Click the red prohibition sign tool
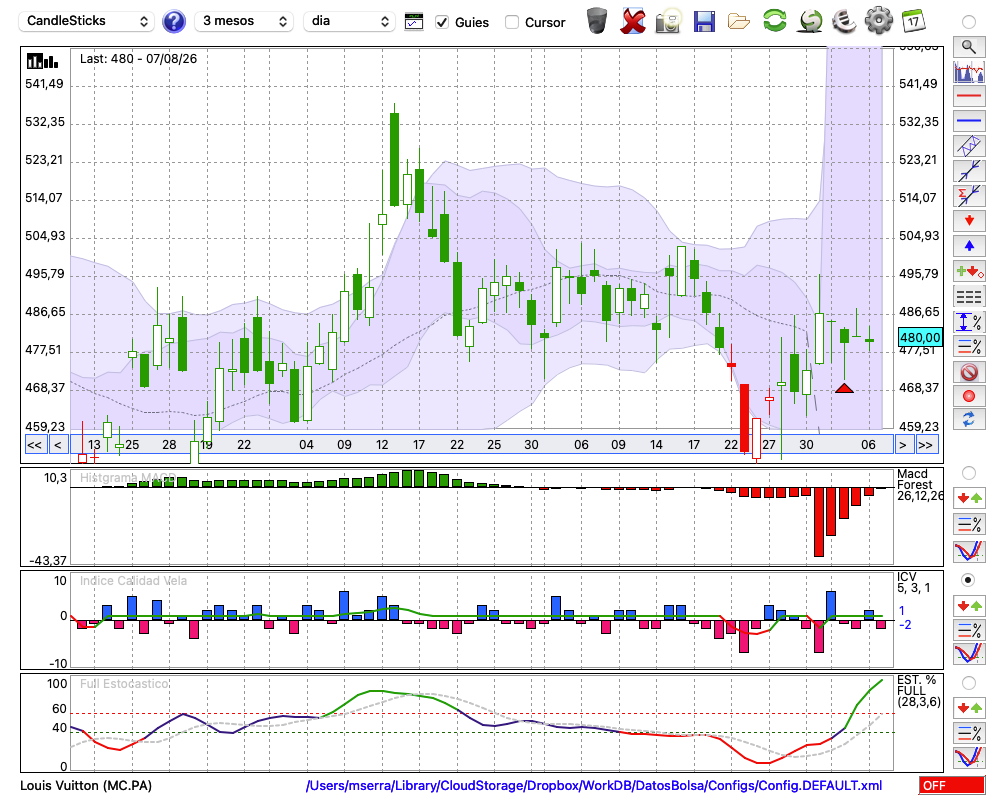Viewport: 1000px width, 800px height. coord(969,371)
